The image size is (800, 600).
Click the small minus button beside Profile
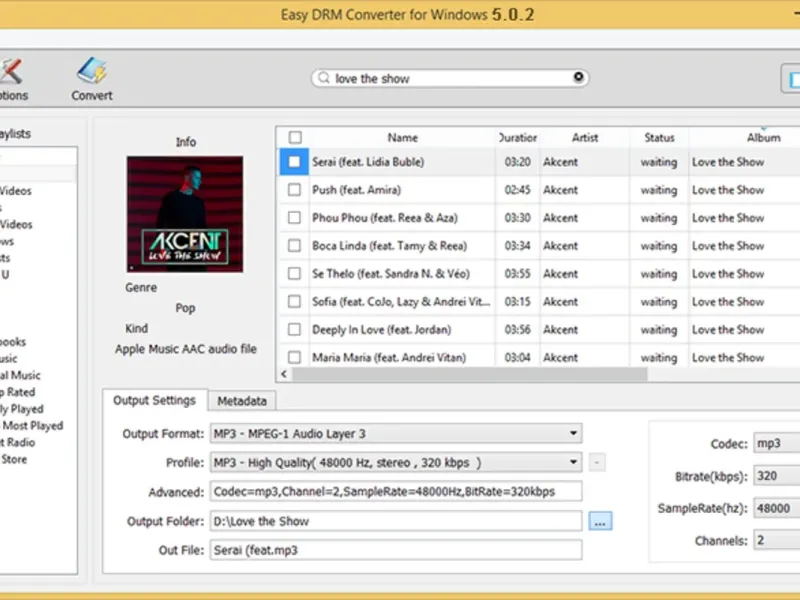[597, 463]
